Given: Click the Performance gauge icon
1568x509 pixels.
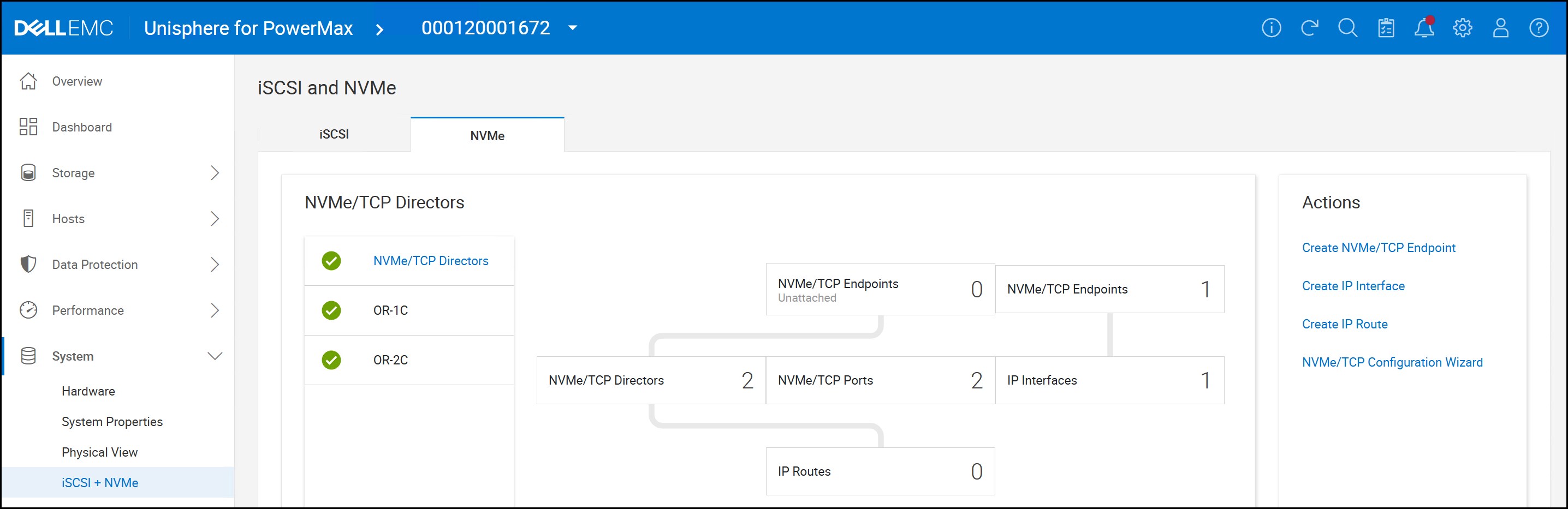Looking at the screenshot, I should click(28, 310).
